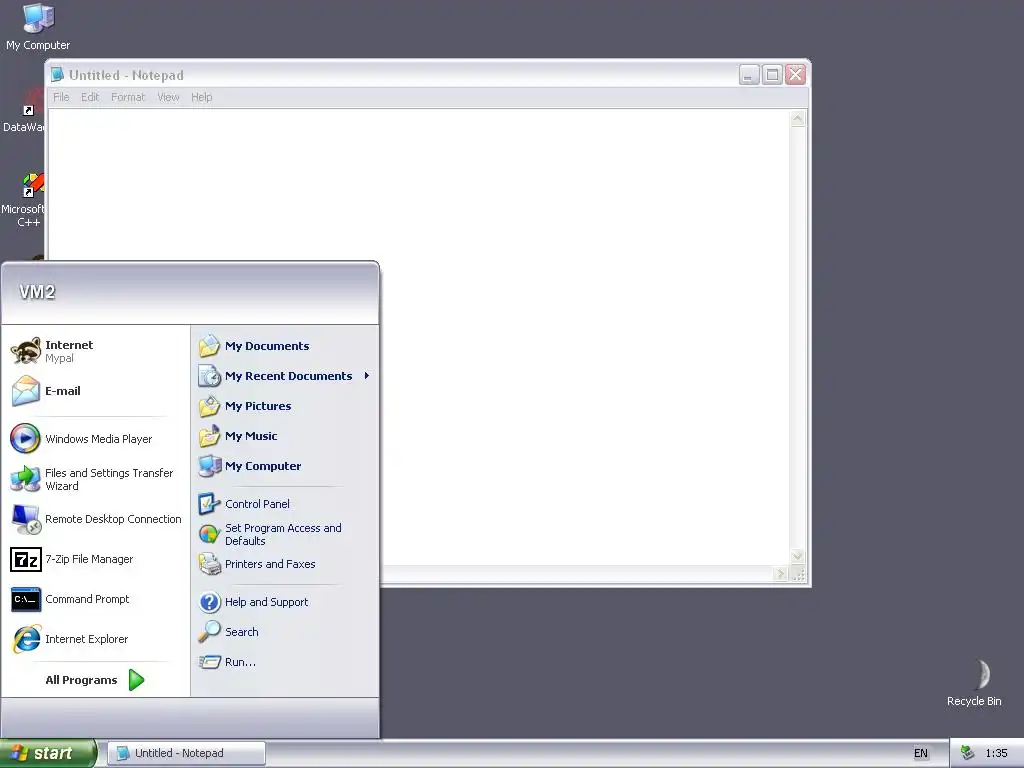
Task: Close the Notepad window
Action: tap(795, 75)
